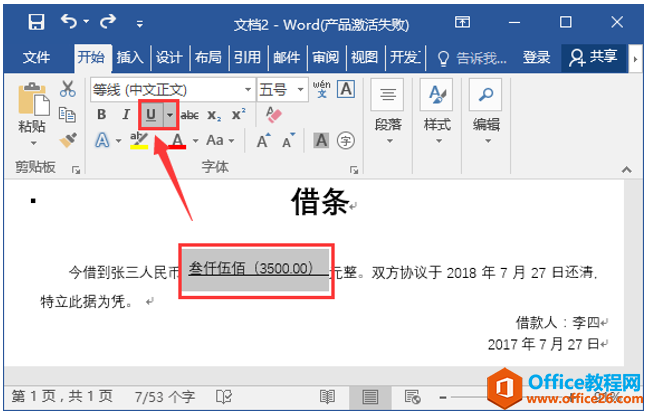Save the document with the floppy icon

[36, 22]
